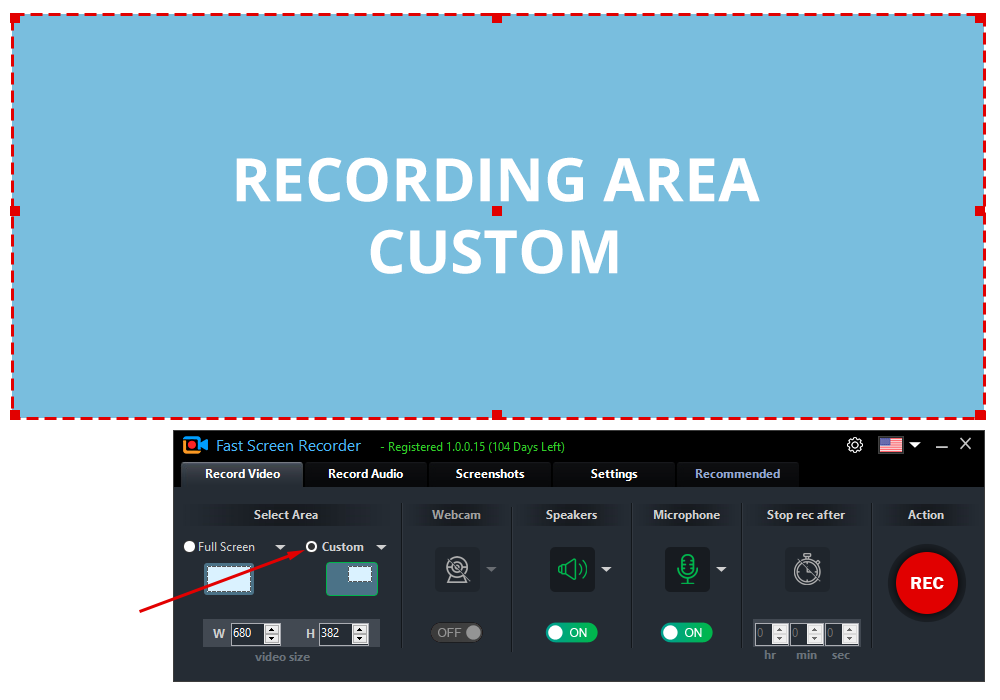This screenshot has width=1000, height=700.
Task: Toggle the webcam OFF switch
Action: 457,632
